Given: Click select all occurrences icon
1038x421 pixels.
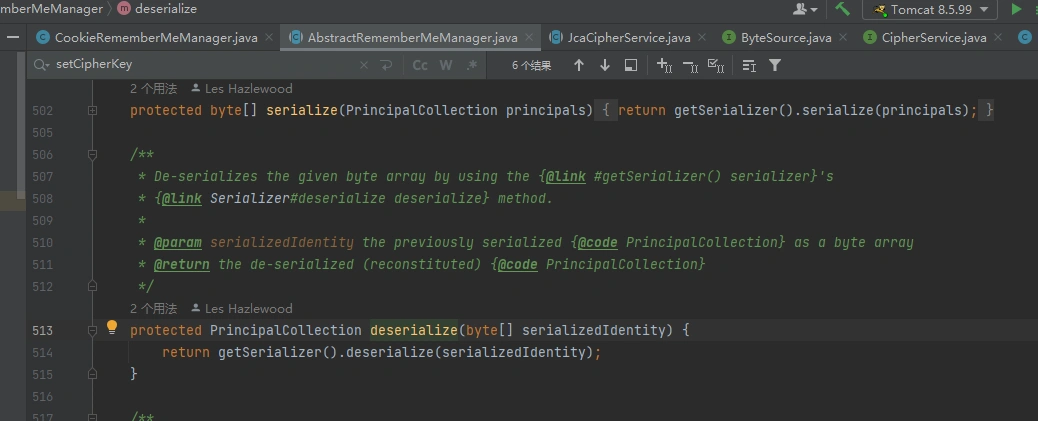Looking at the screenshot, I should [715, 65].
